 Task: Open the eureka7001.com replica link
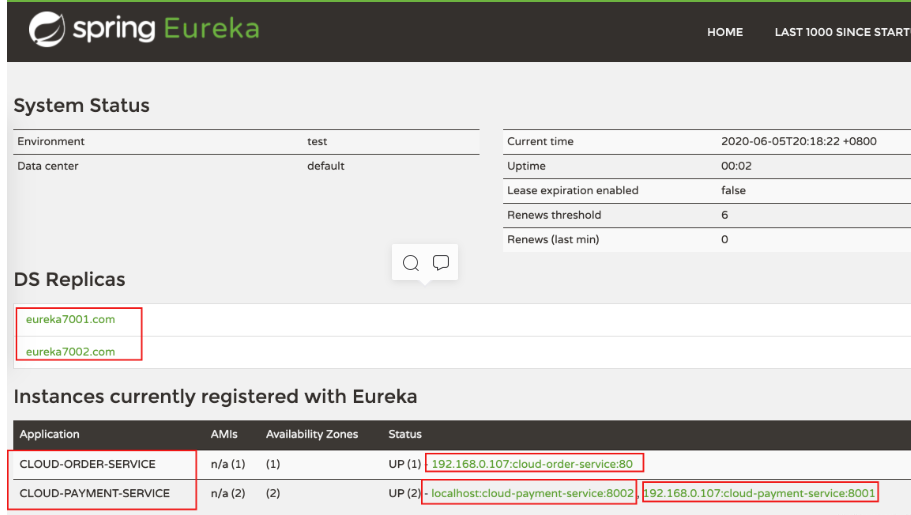click(70, 319)
